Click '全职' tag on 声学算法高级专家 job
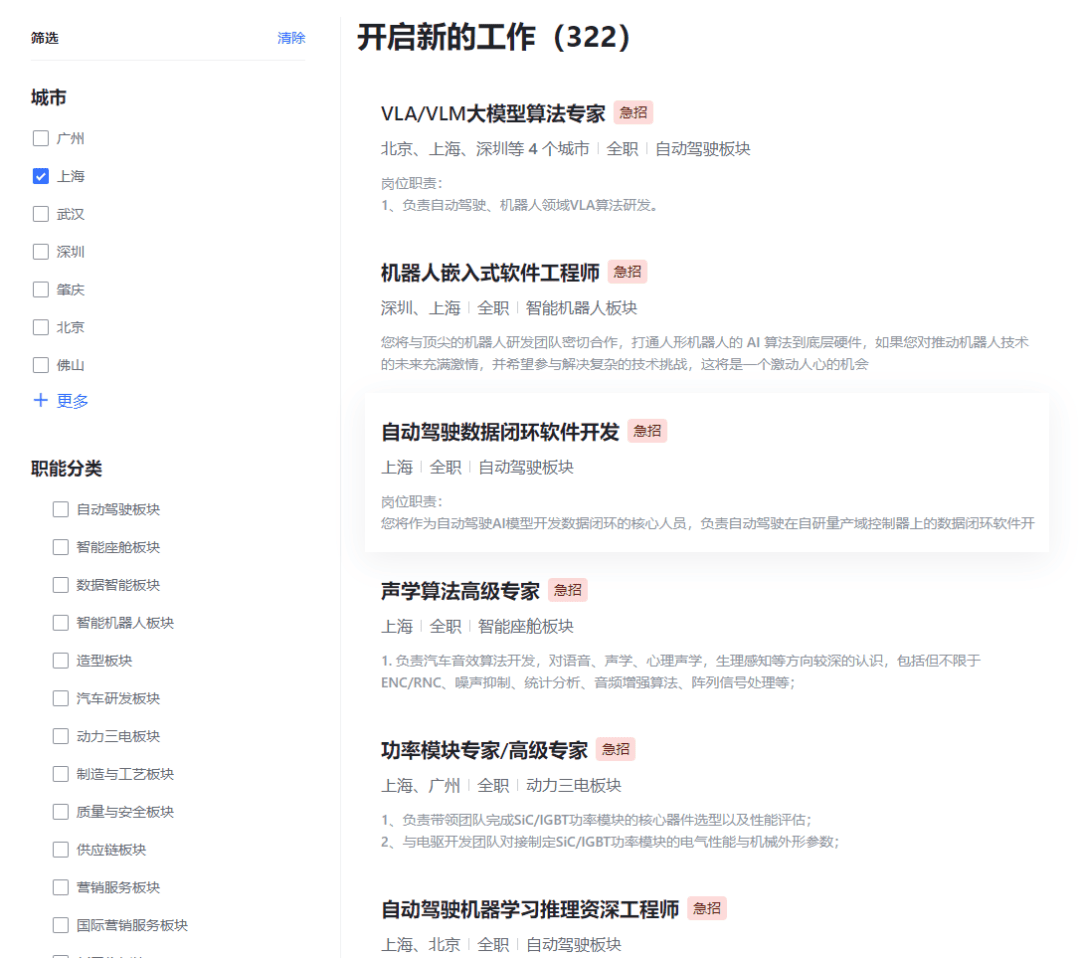The width and height of the screenshot is (1080, 958). (x=445, y=626)
